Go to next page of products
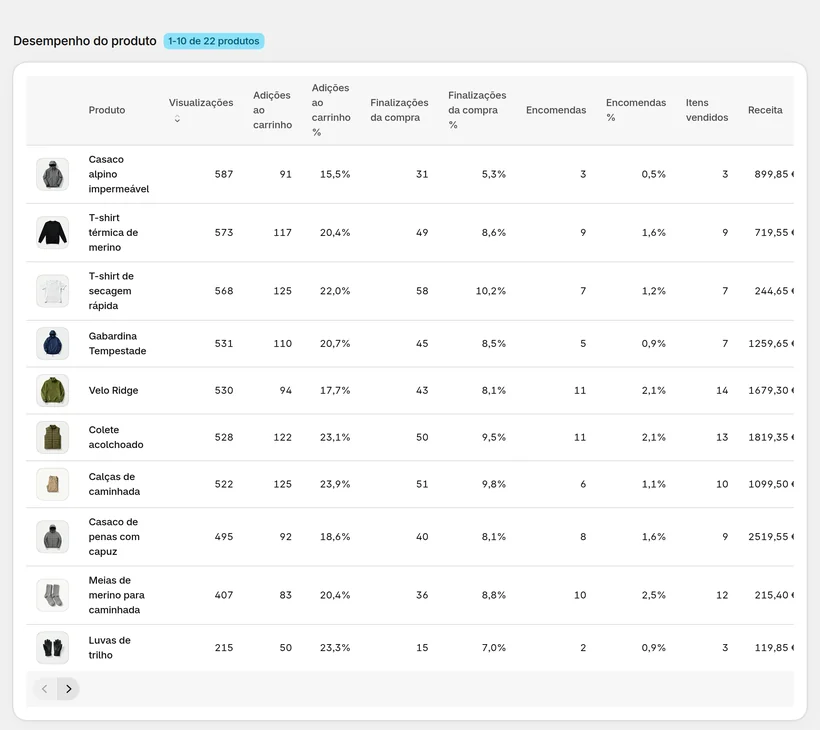 pos(69,689)
